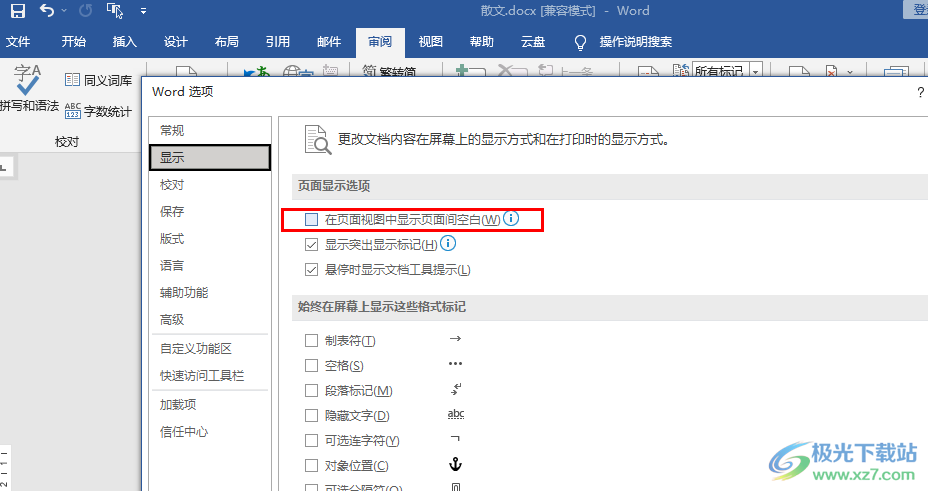Select 版式 in the options list
The width and height of the screenshot is (928, 491).
tap(210, 238)
